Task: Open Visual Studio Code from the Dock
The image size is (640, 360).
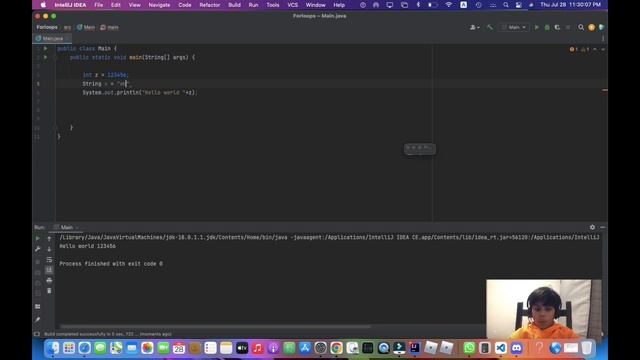Action: click(x=501, y=348)
